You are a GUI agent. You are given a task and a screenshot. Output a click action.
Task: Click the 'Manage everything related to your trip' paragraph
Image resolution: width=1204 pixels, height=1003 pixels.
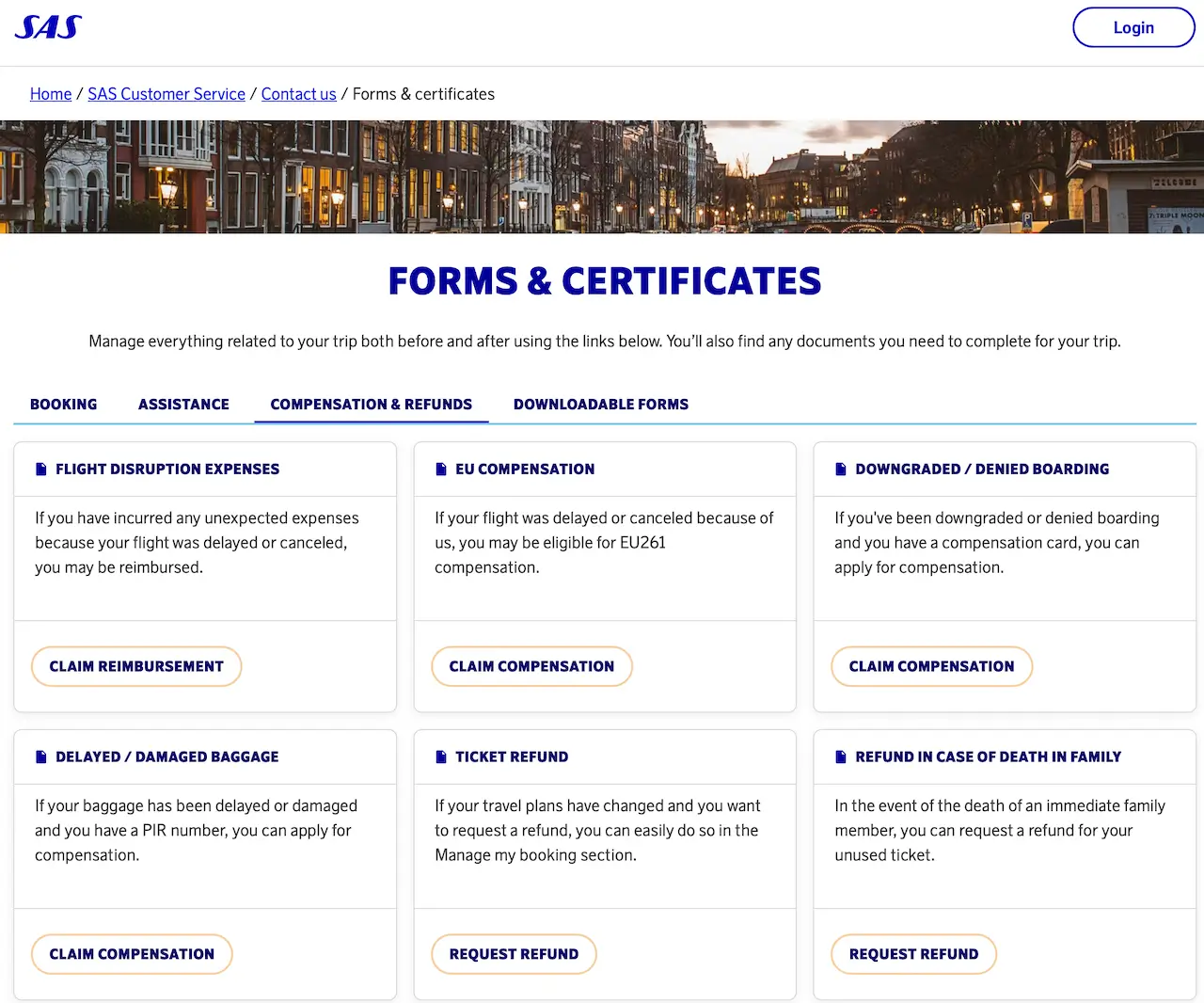click(x=605, y=342)
